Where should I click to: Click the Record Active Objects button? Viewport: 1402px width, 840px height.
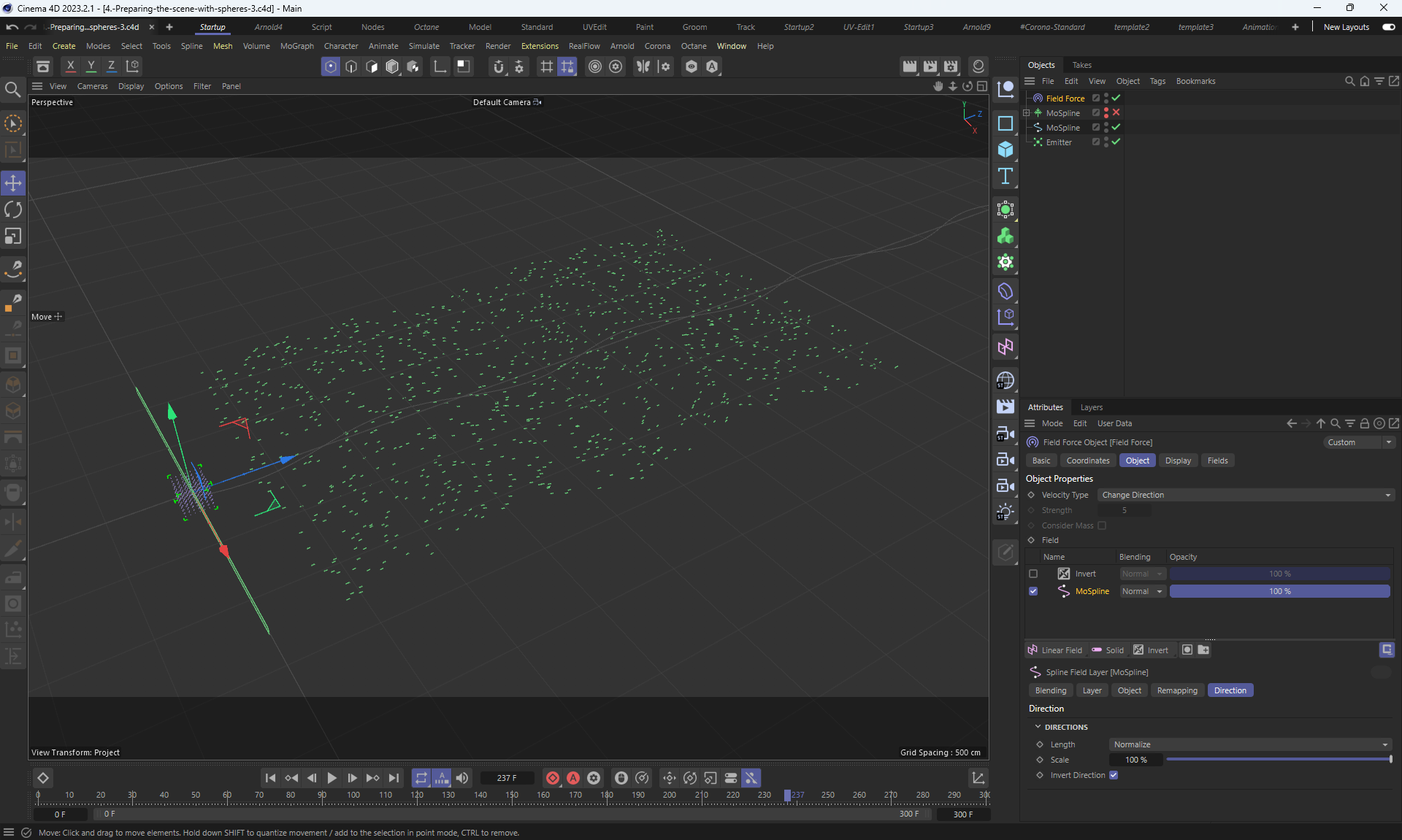tap(553, 778)
